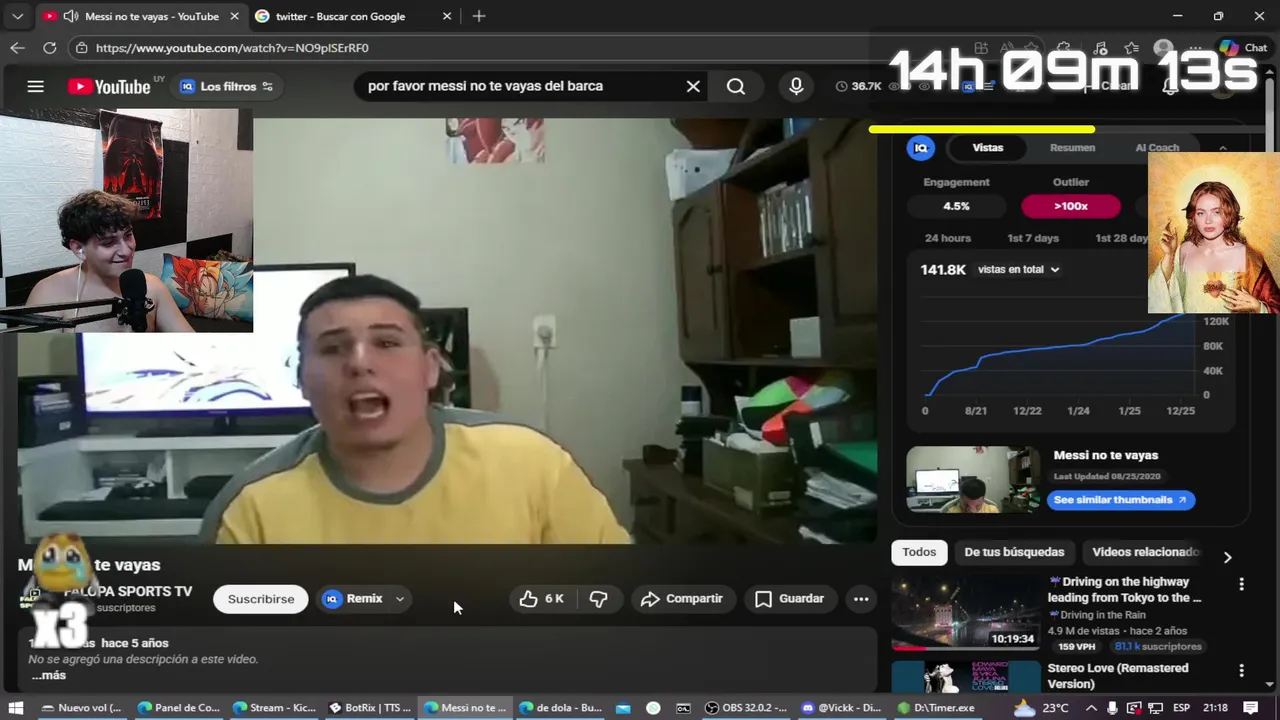Open the Windows Start menu

pyautogui.click(x=16, y=708)
